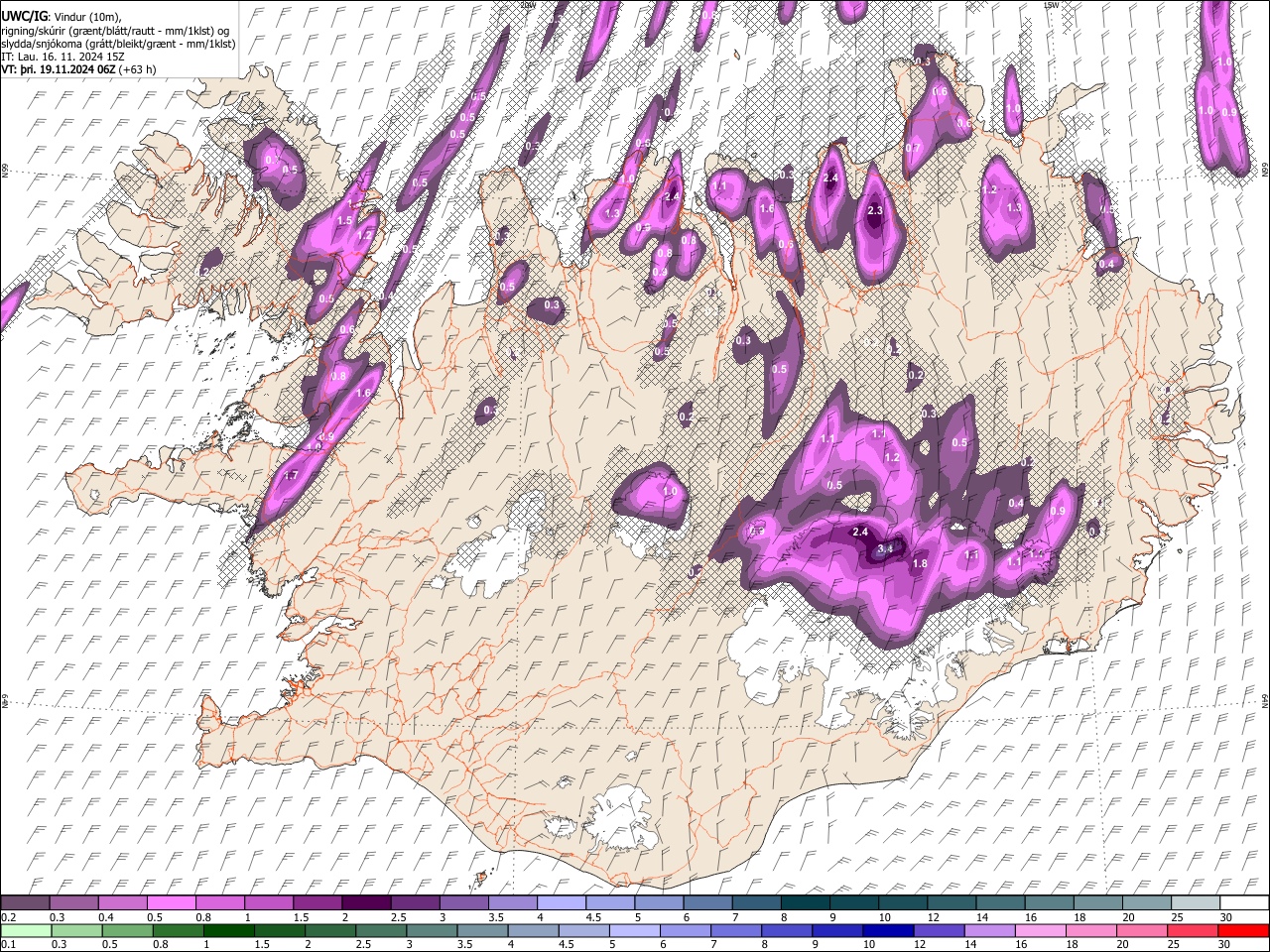Click the 'rigning/skúrir' legend description line
The width and height of the screenshot is (1270, 952).
[115, 30]
